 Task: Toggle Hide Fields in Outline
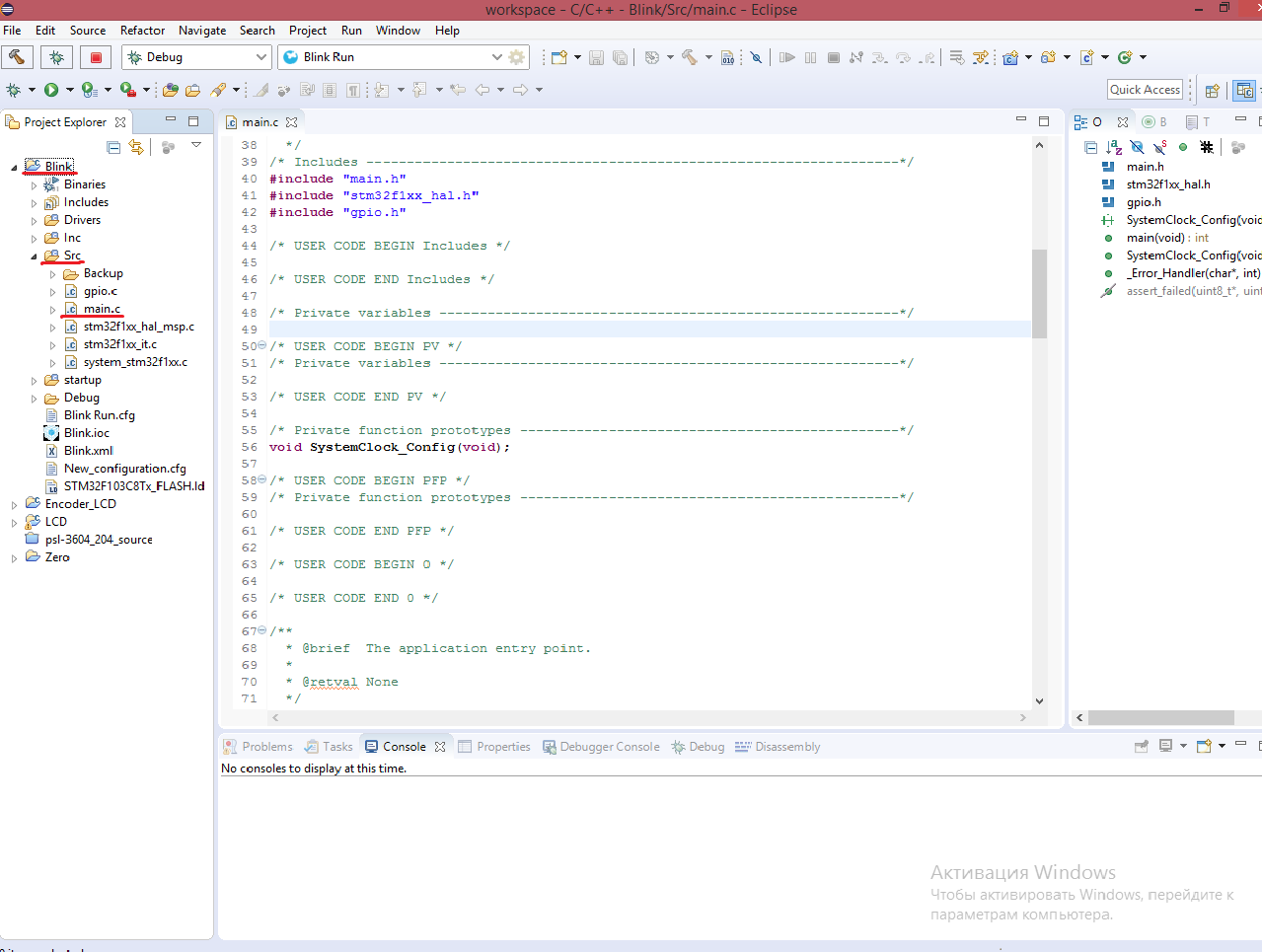point(1137,147)
